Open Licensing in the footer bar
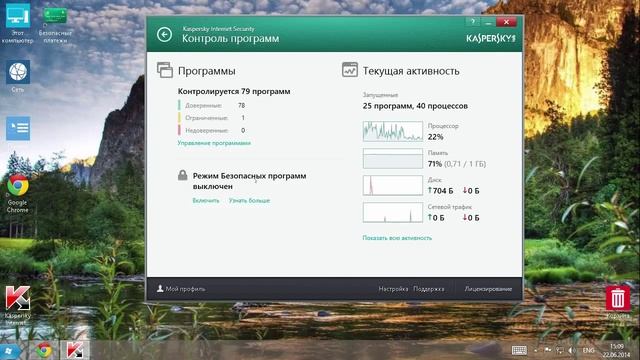Screen dimensions: 640x360 pyautogui.click(x=488, y=289)
